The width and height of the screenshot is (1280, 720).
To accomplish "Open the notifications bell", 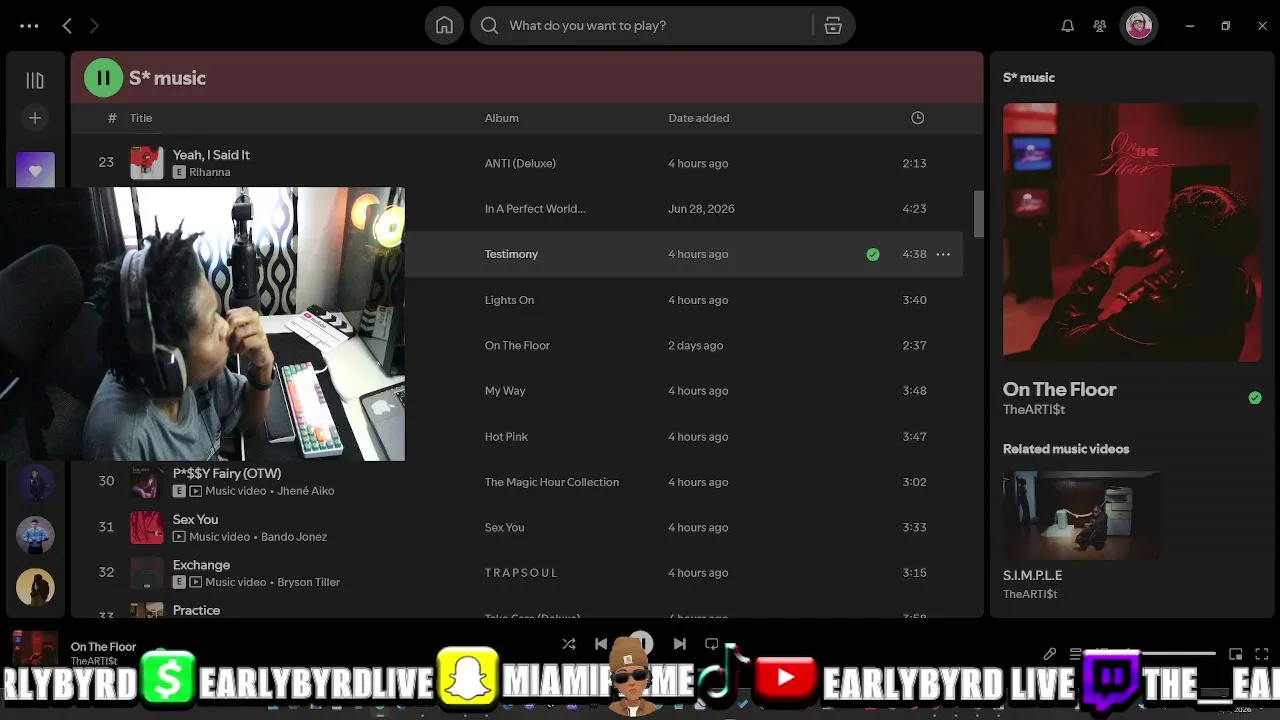I will click(1068, 26).
